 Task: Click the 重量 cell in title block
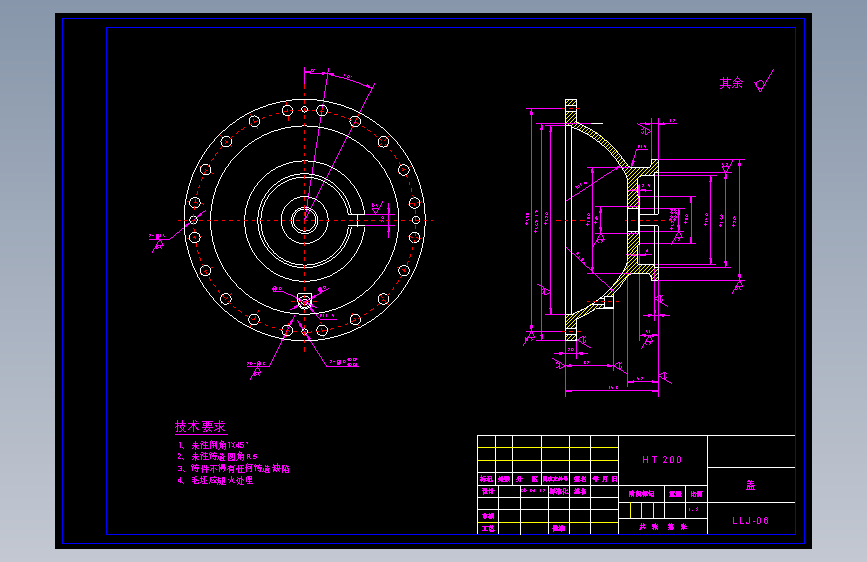(675, 494)
